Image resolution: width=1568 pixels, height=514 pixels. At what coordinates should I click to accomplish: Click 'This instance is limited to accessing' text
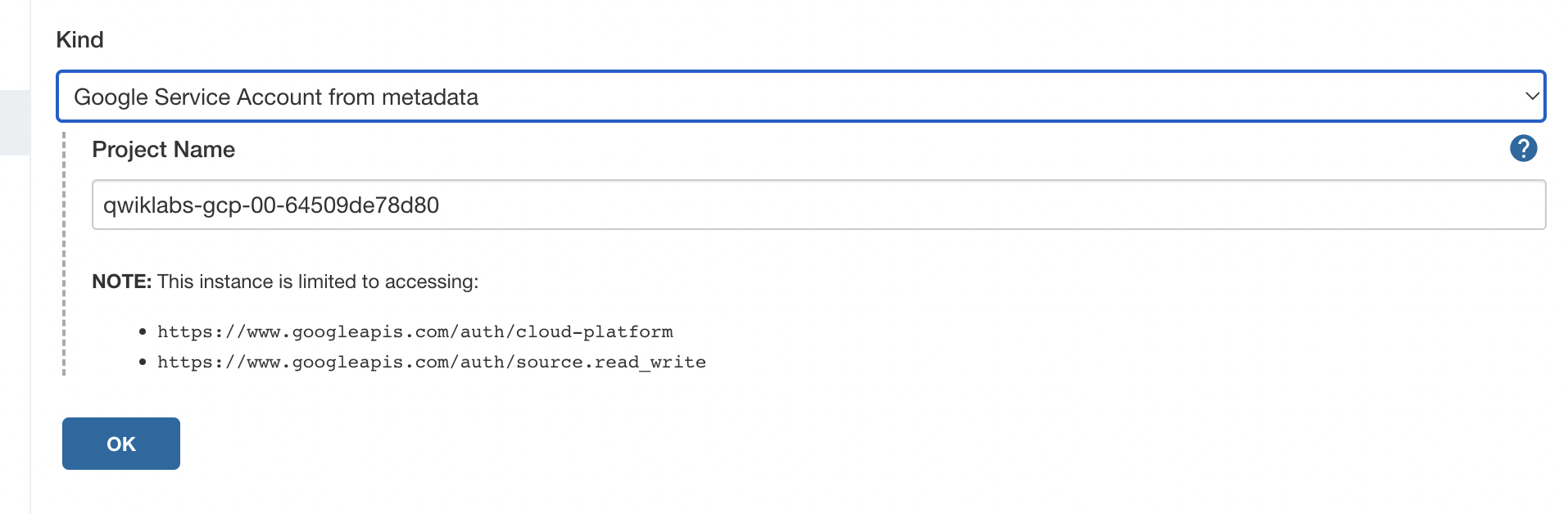pyautogui.click(x=318, y=282)
